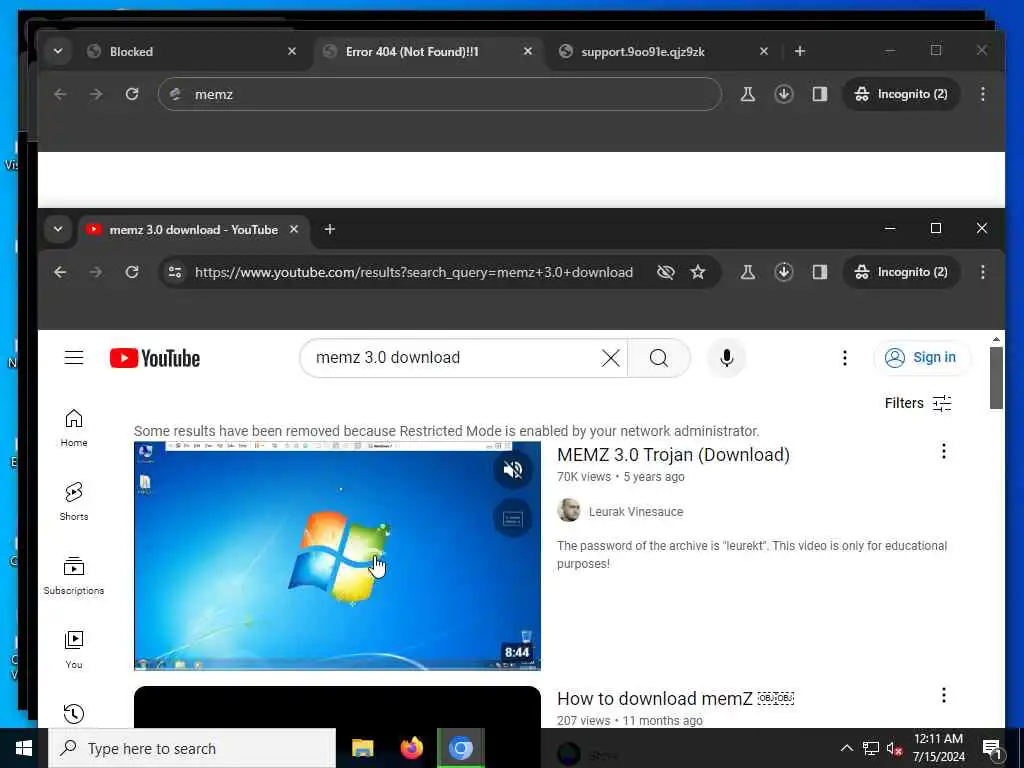Click Incognito (2) in back window

pyautogui.click(x=901, y=94)
